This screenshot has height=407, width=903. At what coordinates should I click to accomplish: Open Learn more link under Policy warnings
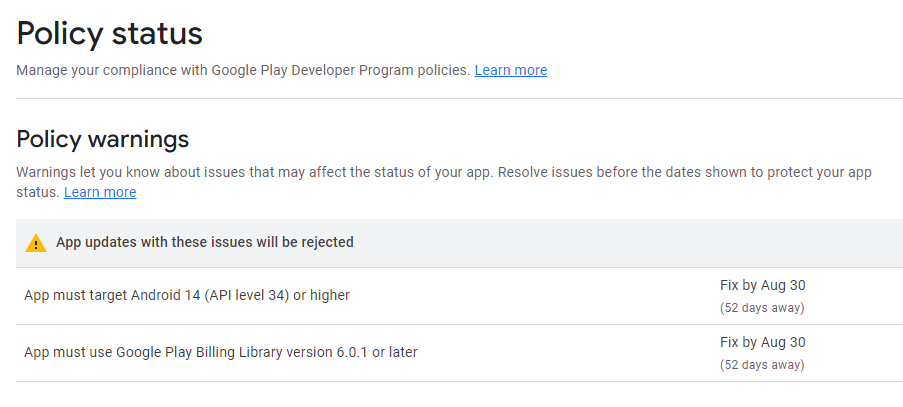[x=100, y=192]
